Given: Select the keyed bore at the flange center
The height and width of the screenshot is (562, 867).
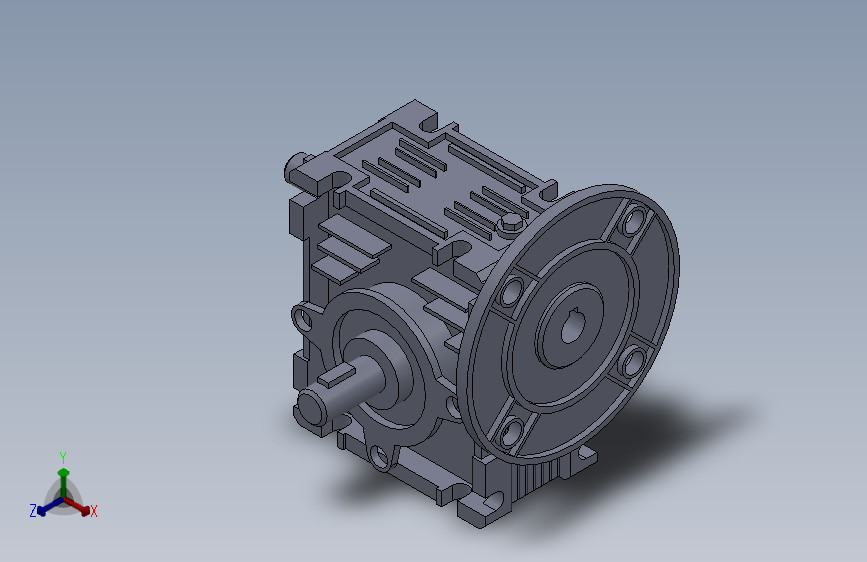Looking at the screenshot, I should tap(572, 328).
